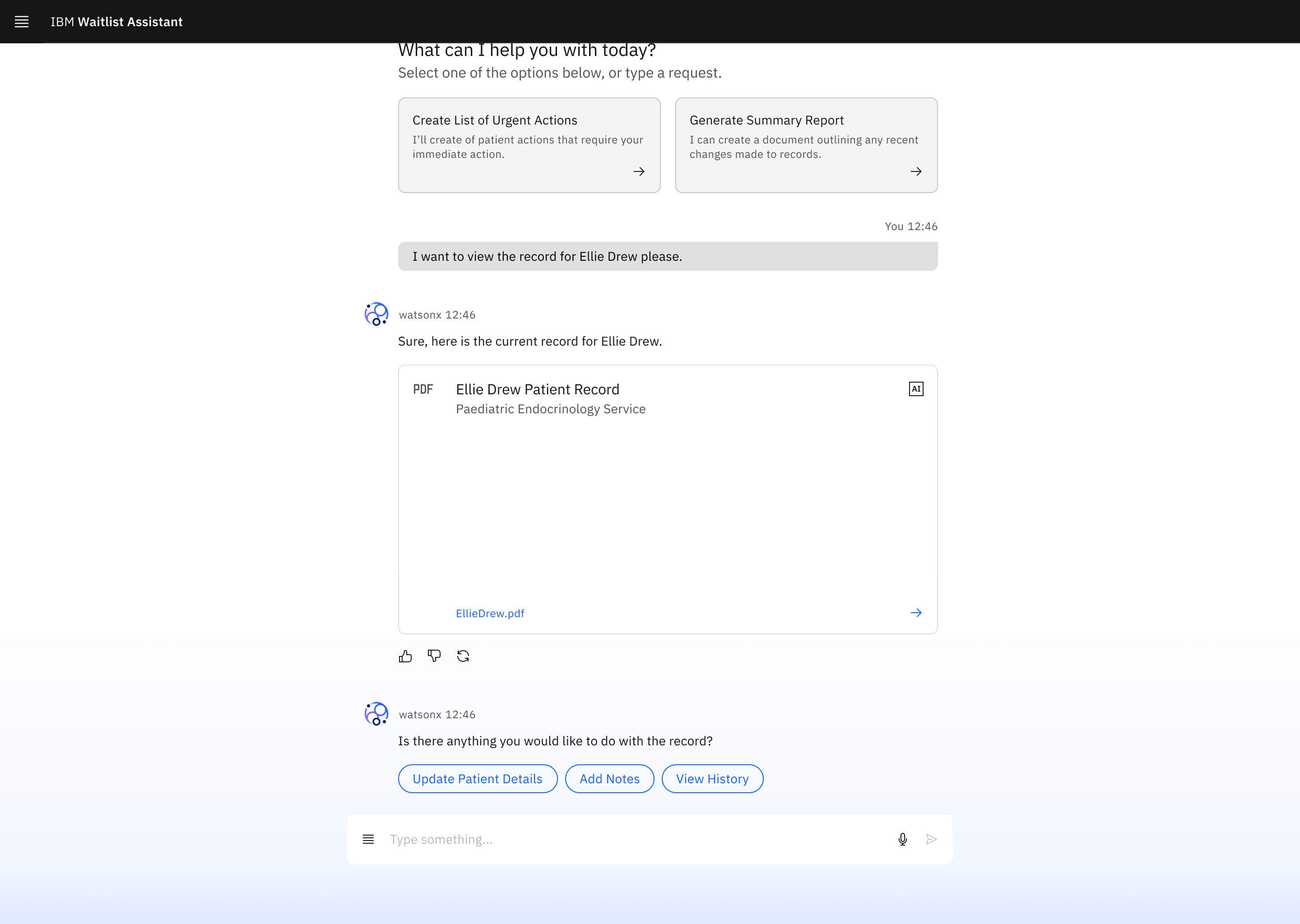Click 'Is there anything you would like' text
This screenshot has height=924, width=1300.
pos(556,741)
